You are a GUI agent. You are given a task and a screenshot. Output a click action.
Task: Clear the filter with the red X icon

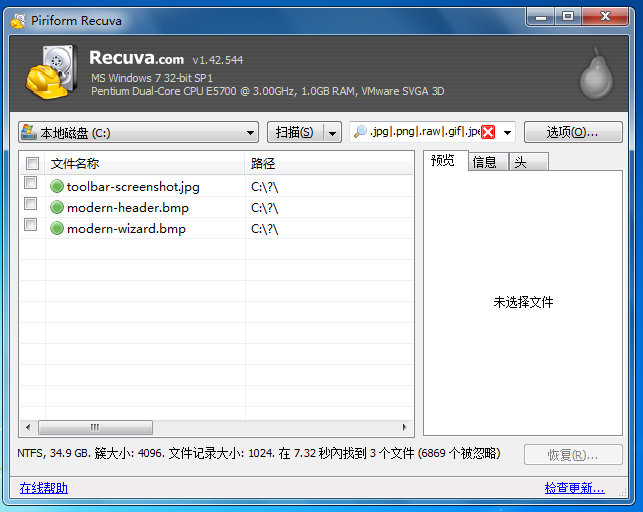click(488, 132)
